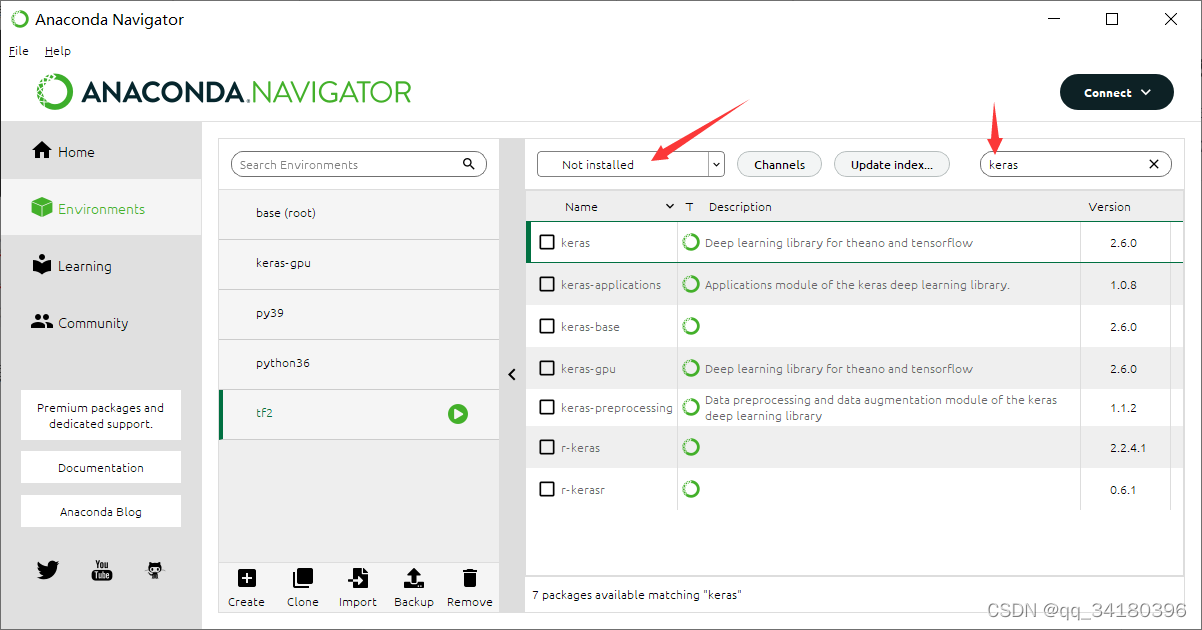Click version 1.0.8 of keras-applications
1202x630 pixels.
coord(1123,285)
